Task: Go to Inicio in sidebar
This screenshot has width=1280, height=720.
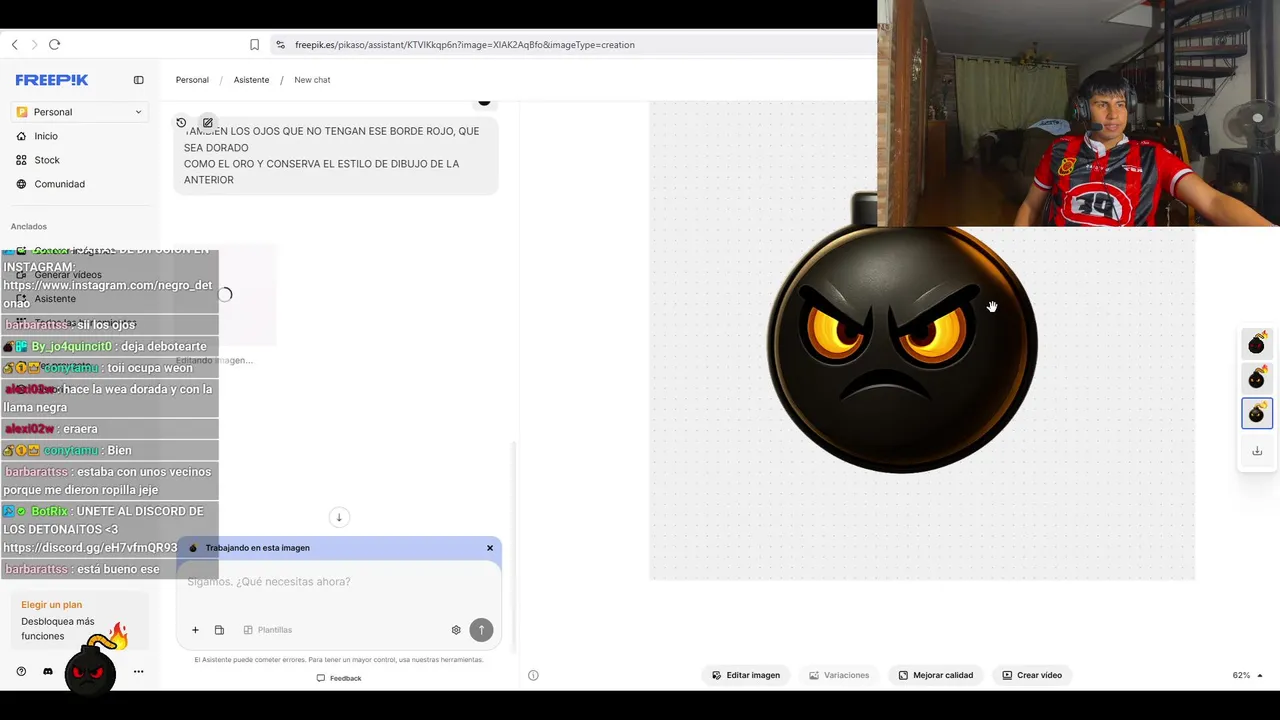Action: pyautogui.click(x=46, y=136)
